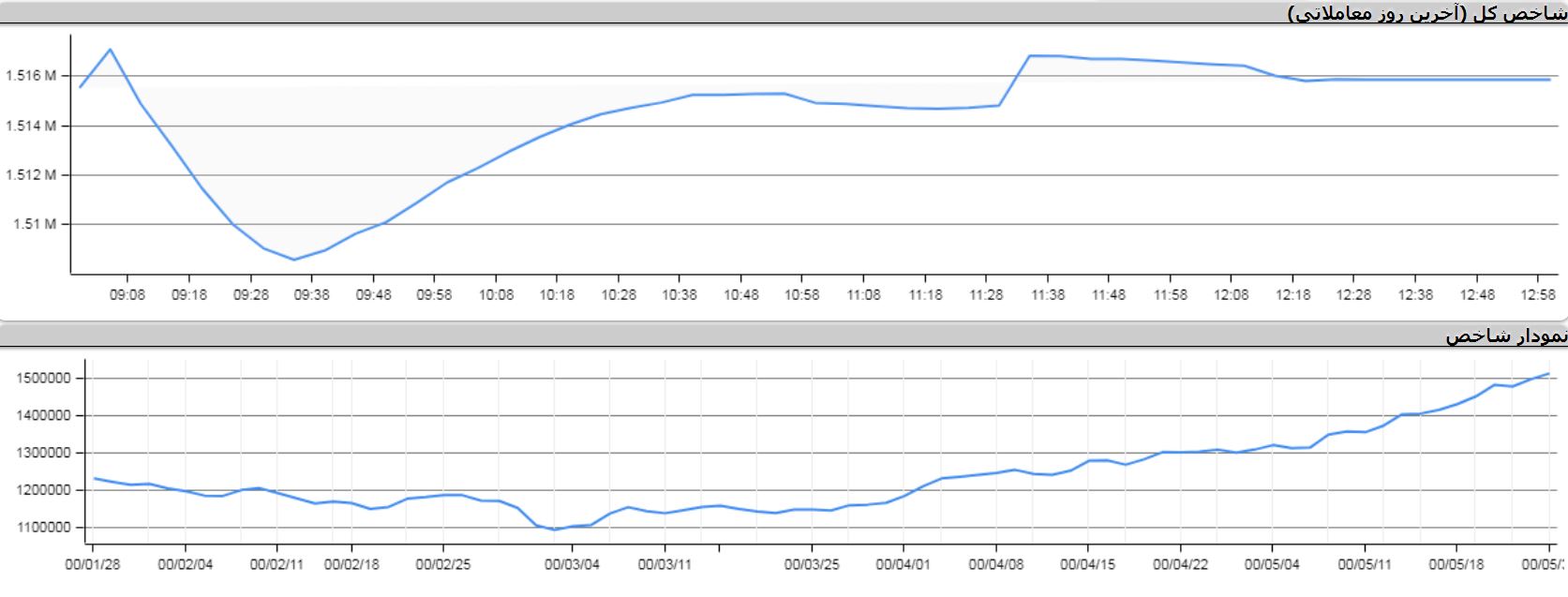Select the 12:58 time label
Image resolution: width=1568 pixels, height=597 pixels.
point(1538,294)
